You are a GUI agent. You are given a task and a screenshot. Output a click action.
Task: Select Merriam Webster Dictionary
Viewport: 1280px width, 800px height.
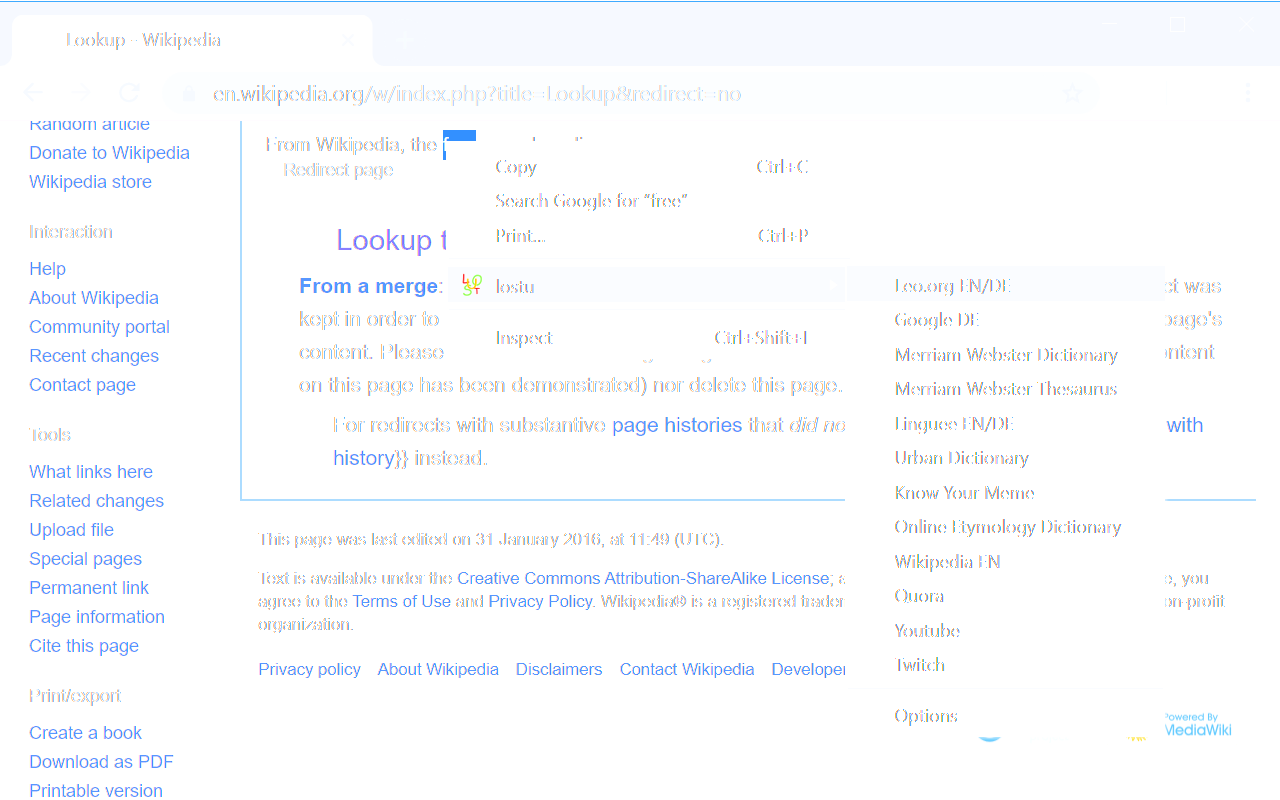click(1005, 355)
